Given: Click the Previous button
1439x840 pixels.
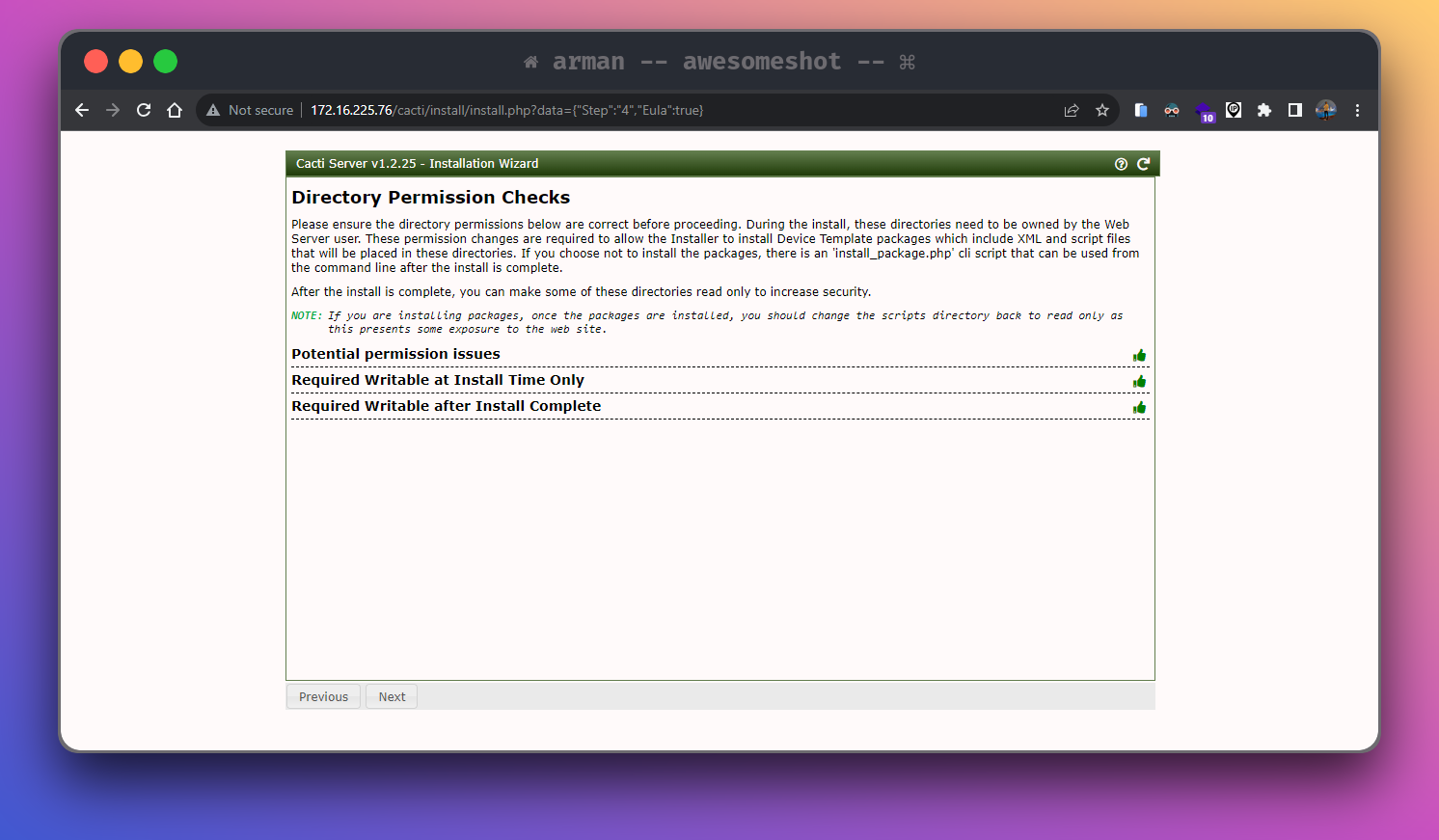Looking at the screenshot, I should click(x=323, y=696).
